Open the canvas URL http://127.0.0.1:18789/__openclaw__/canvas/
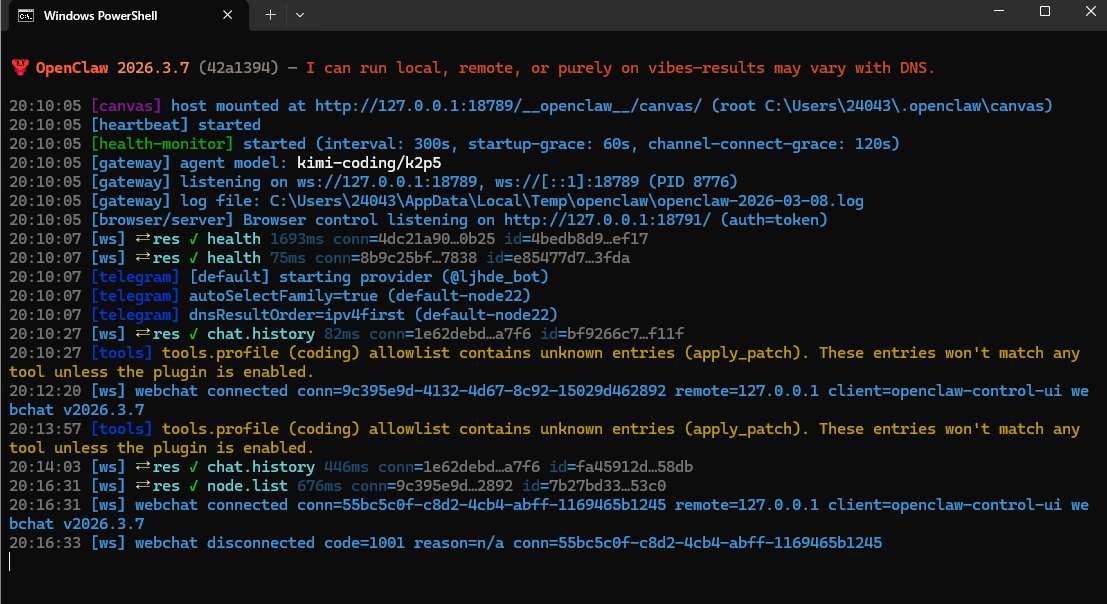Viewport: 1107px width, 604px height. [508, 106]
